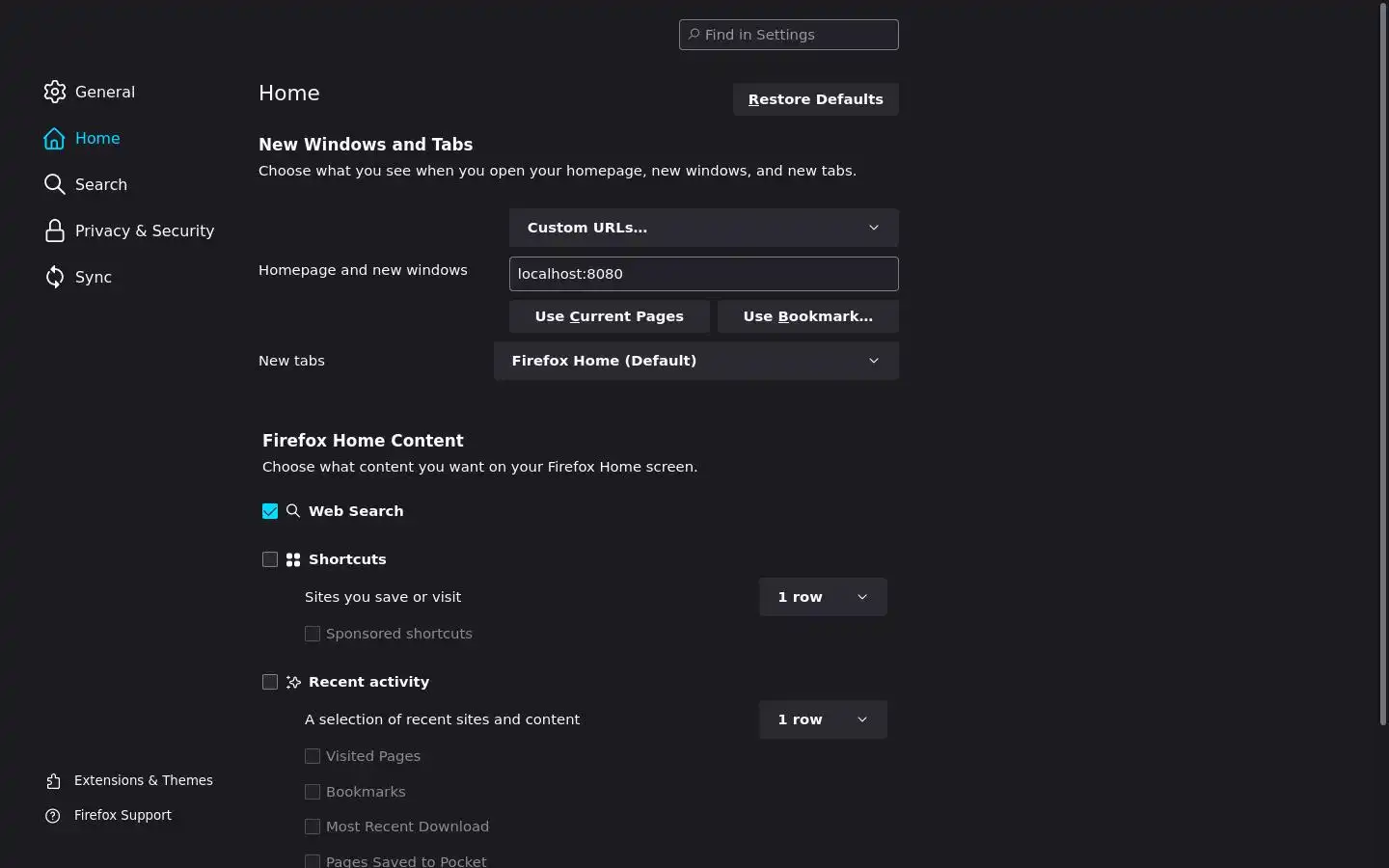This screenshot has height=868, width=1389.
Task: Expand the Shortcuts rows dropdown
Action: point(822,597)
